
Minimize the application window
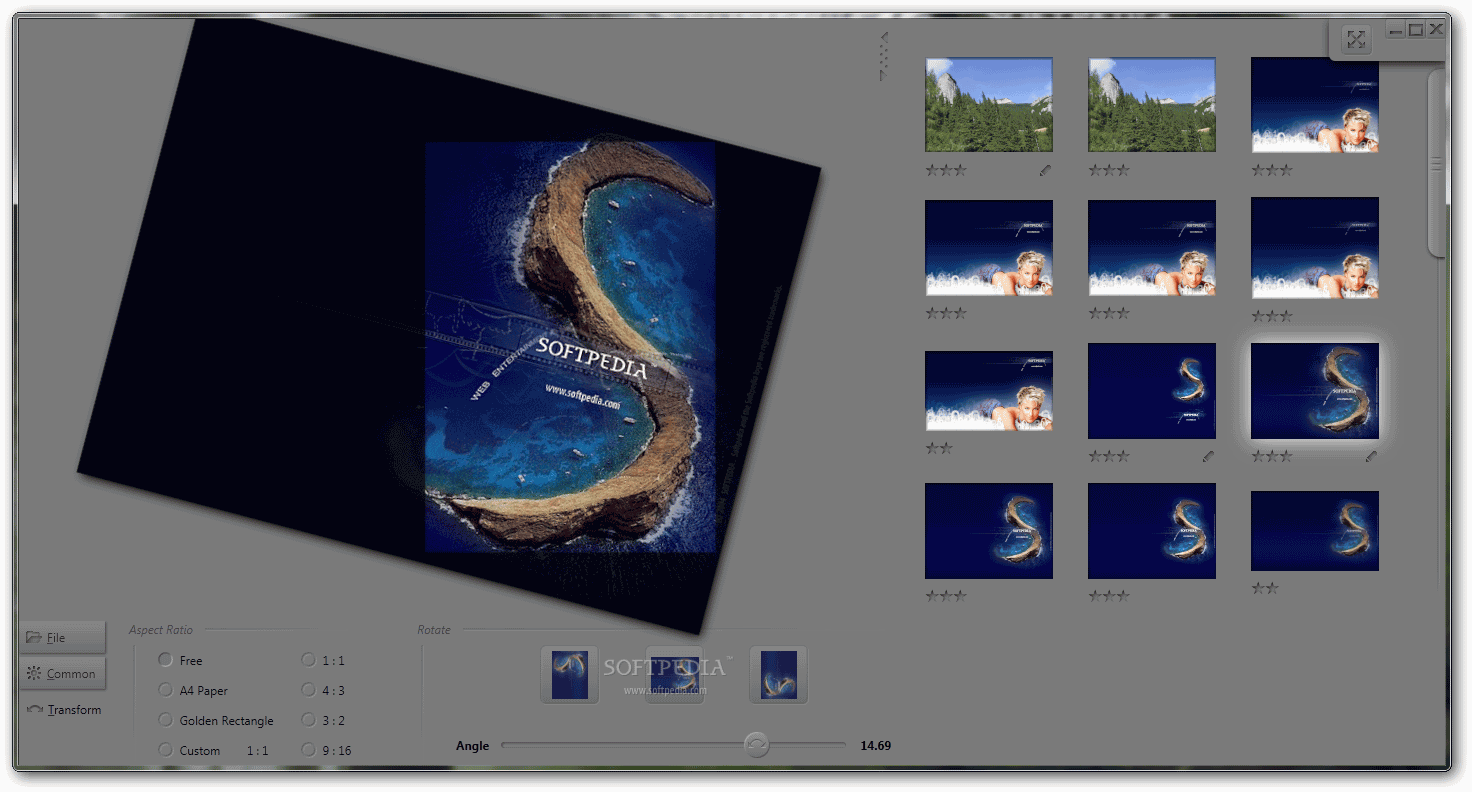point(1396,30)
